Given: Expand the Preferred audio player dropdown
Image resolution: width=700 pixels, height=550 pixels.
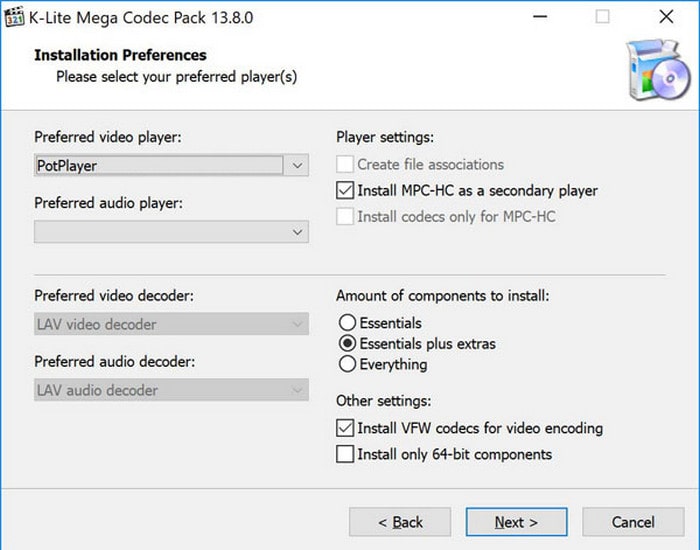Looking at the screenshot, I should click(296, 232).
